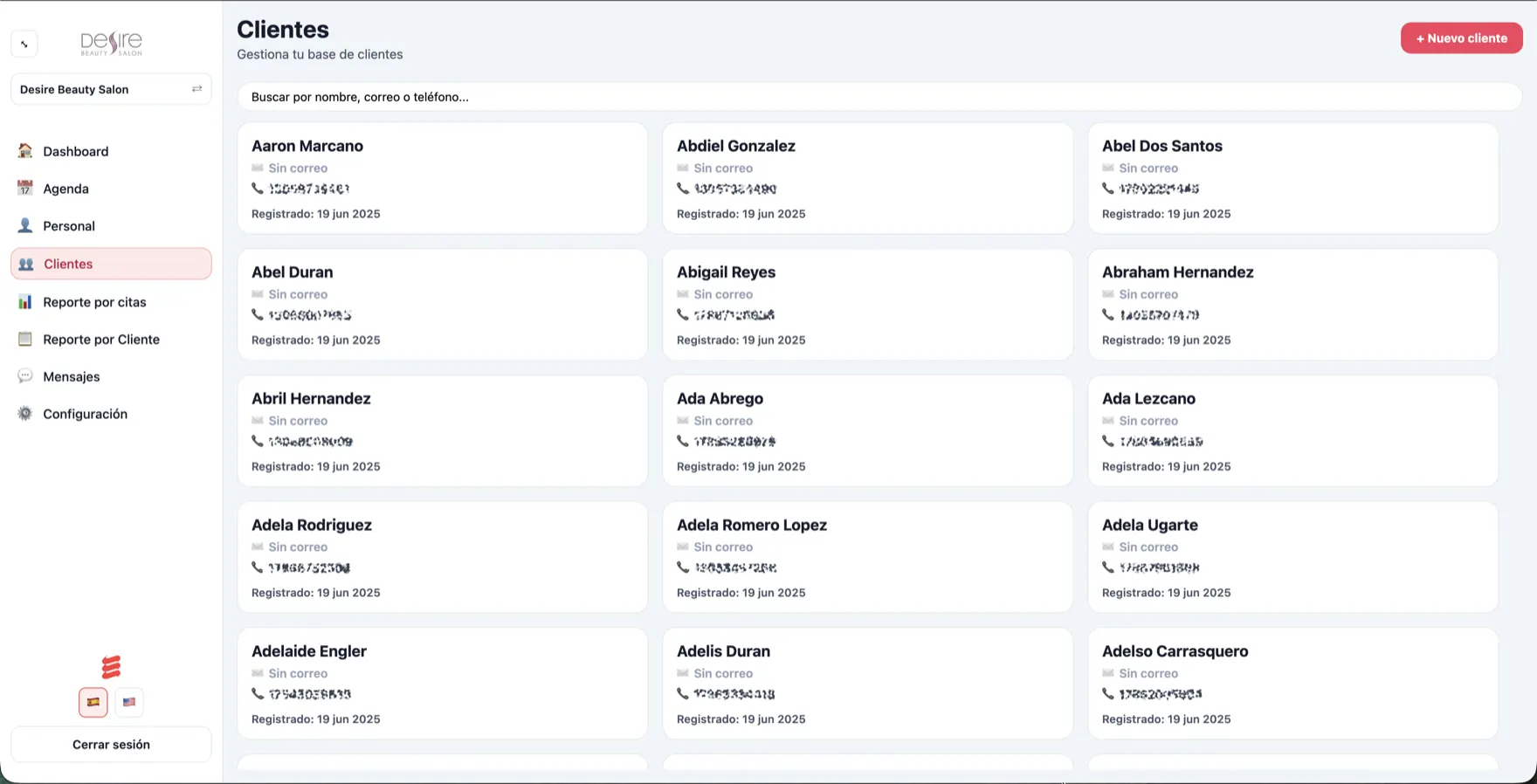Open Adela Romero Lopez client card
The image size is (1537, 784).
click(x=868, y=557)
